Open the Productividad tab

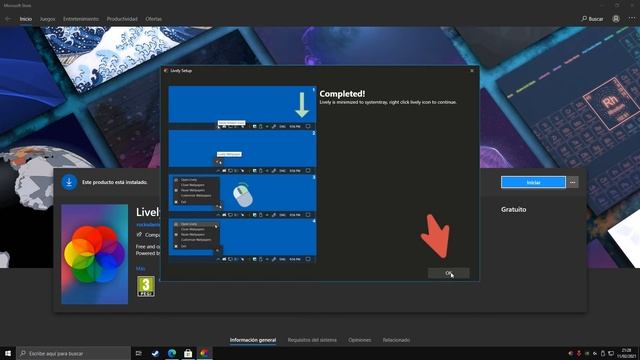pyautogui.click(x=122, y=19)
